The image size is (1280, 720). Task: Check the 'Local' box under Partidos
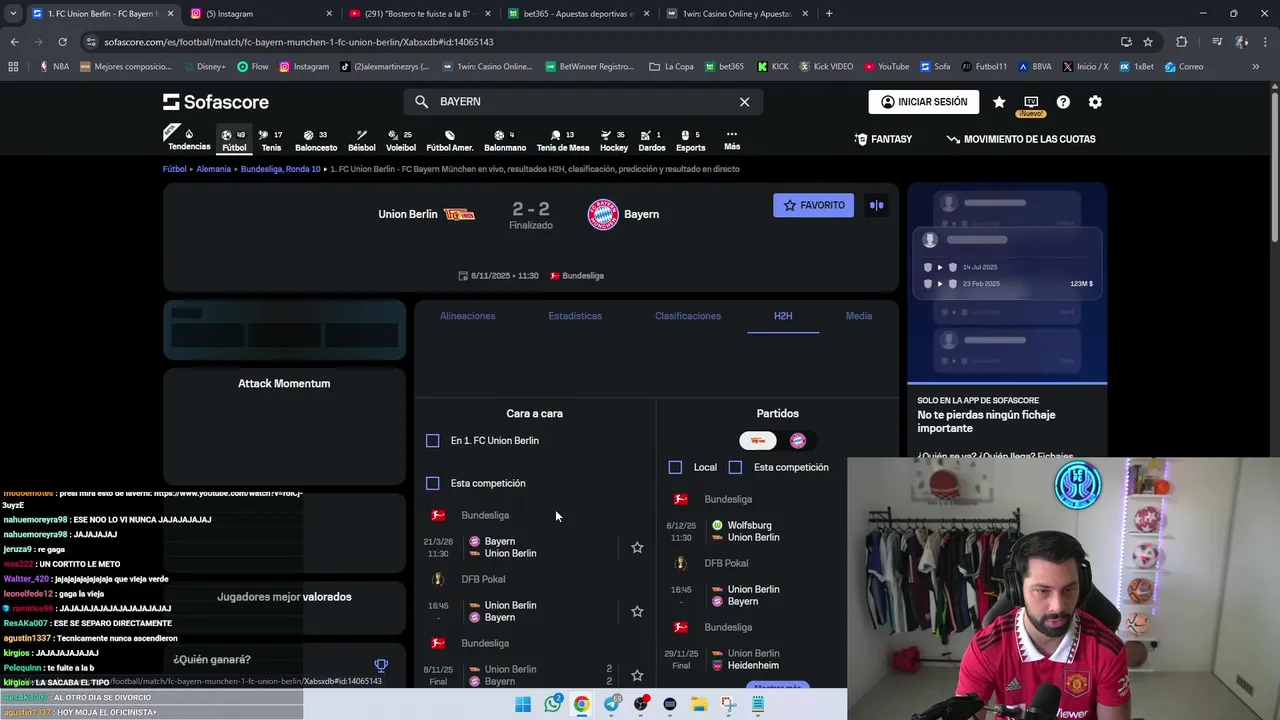(675, 467)
